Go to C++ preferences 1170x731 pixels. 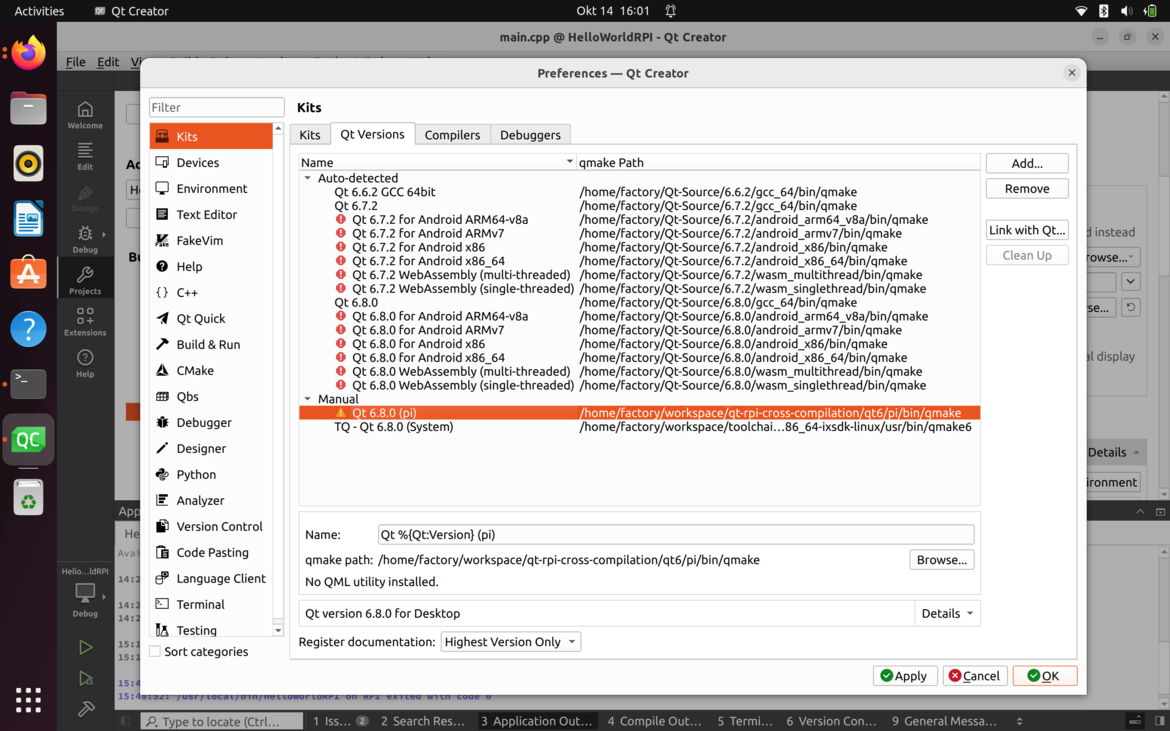(x=211, y=292)
